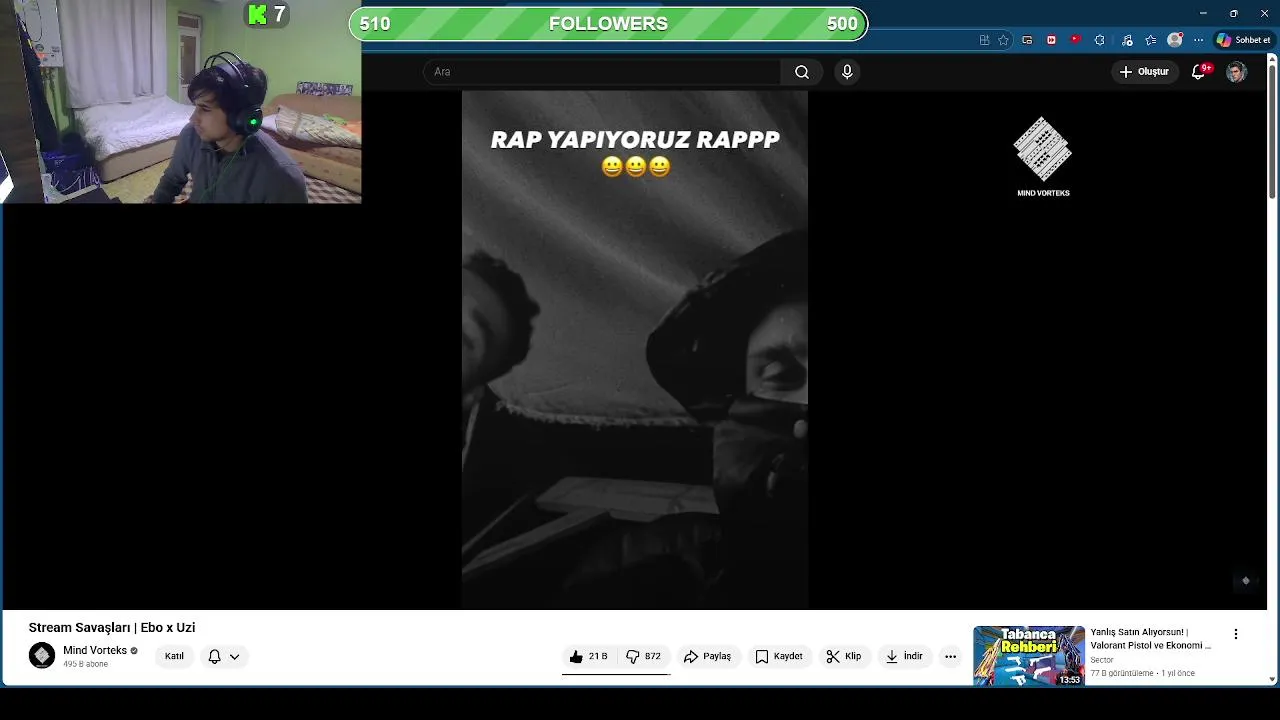
Task: Click the 495 B abone subscriber count
Action: pyautogui.click(x=85, y=664)
